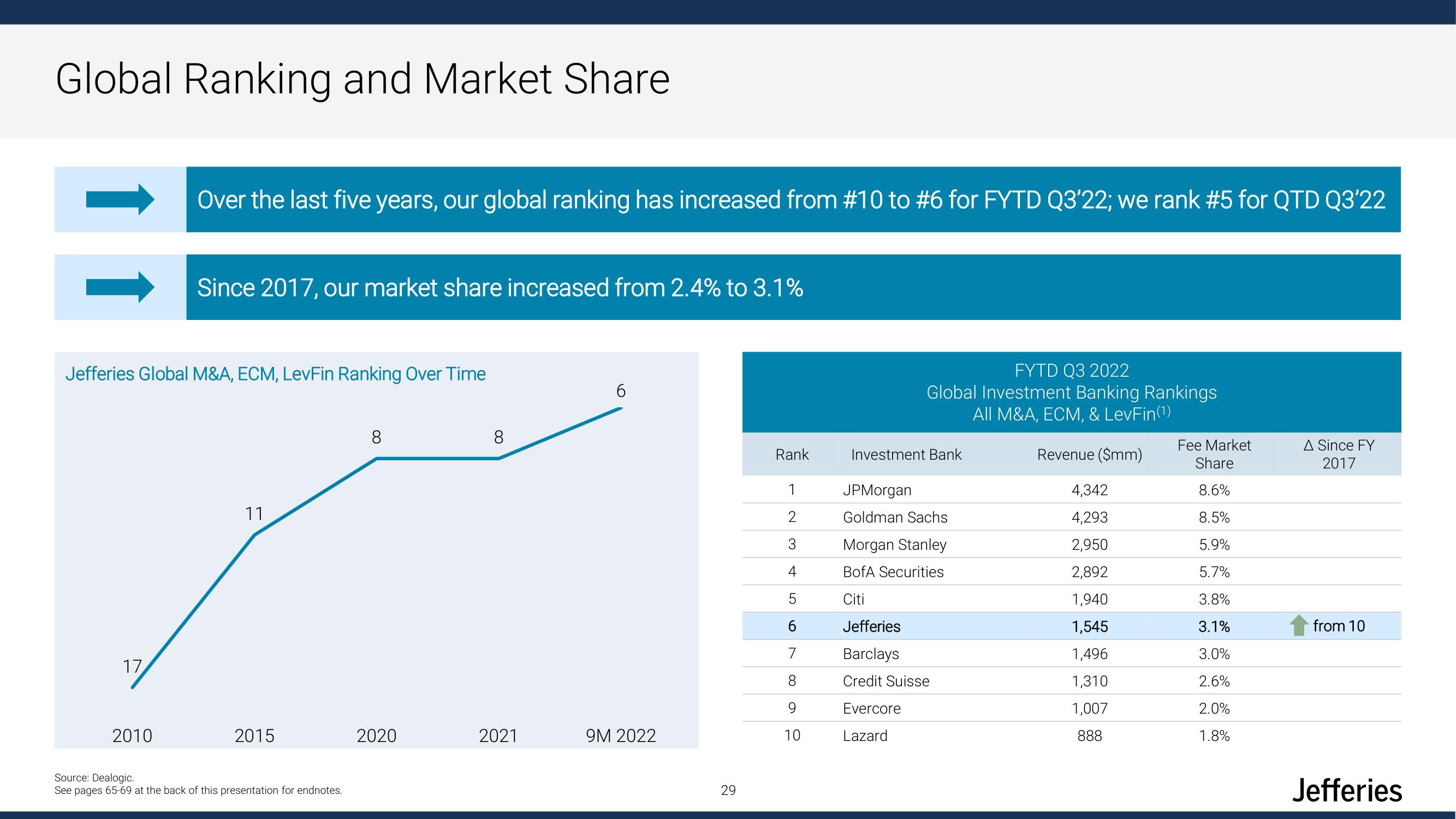Click the revenue value '1,310'
1456x819 pixels.
(1090, 681)
